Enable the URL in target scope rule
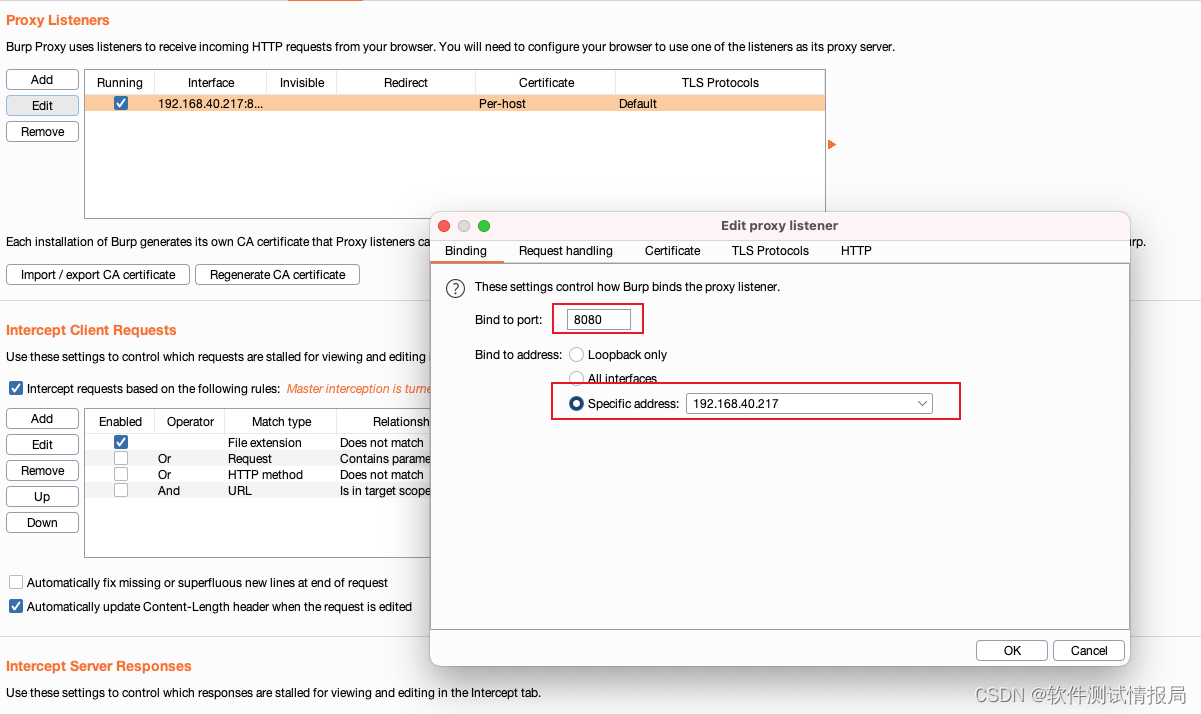The height and width of the screenshot is (714, 1201). [x=121, y=490]
